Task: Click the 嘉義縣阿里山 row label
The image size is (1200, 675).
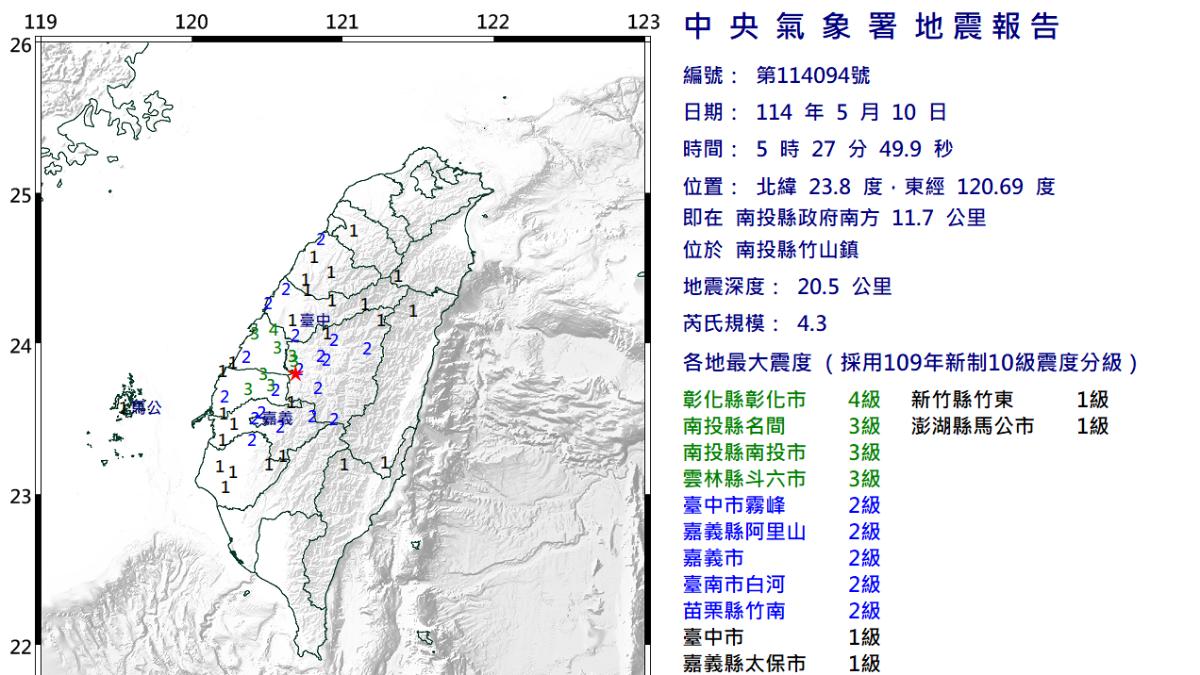Action: tap(745, 531)
